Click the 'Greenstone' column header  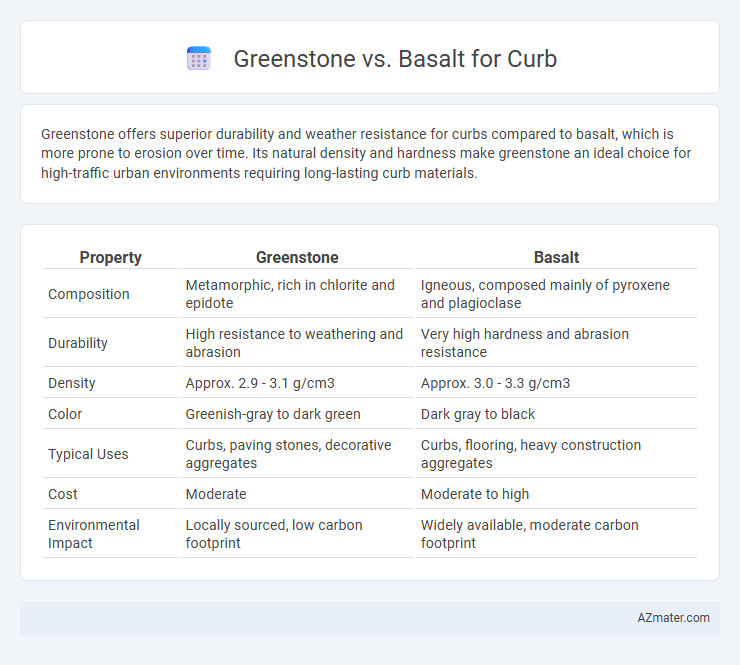297,257
